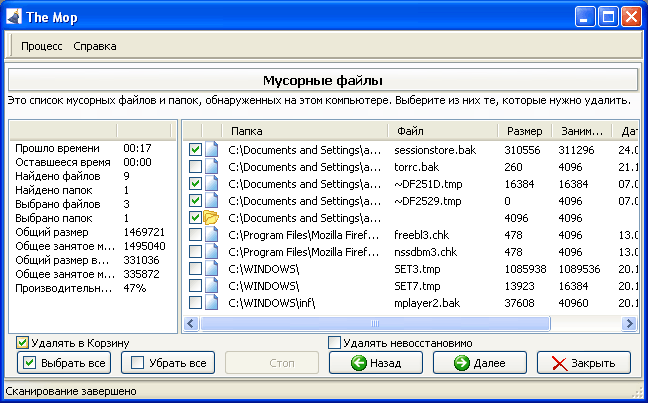The image size is (648, 403).
Task: Select the SET7.tmp file name
Action: pos(417,286)
